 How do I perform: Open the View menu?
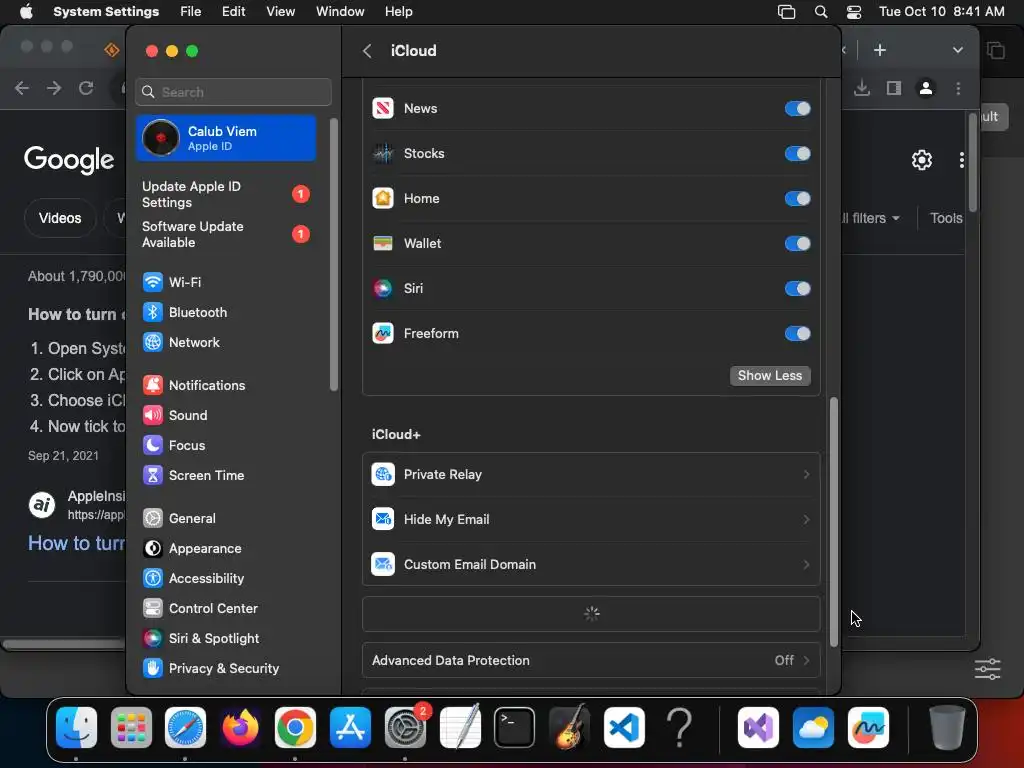tap(280, 12)
